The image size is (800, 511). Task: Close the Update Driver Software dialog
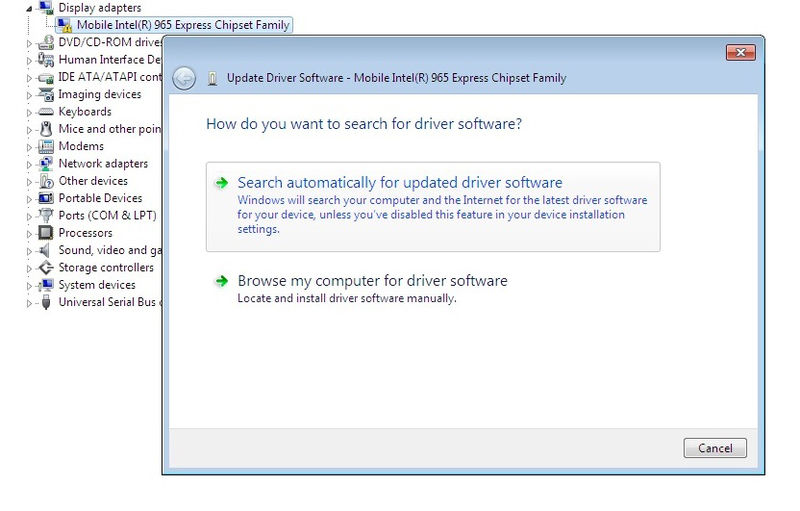coord(740,52)
